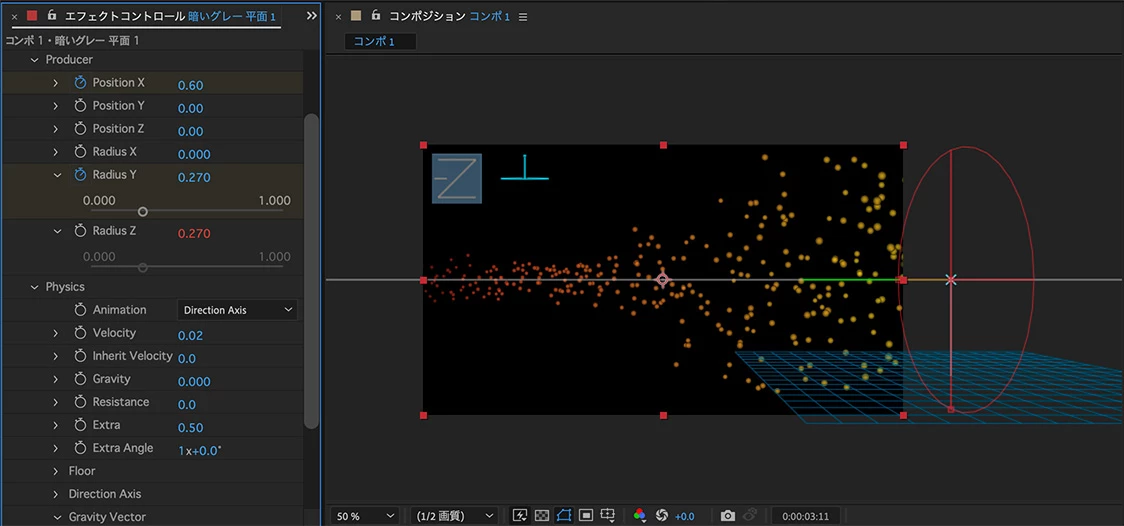Edit Extra value 0.50
Screen dimensions: 1124x526
191,428
